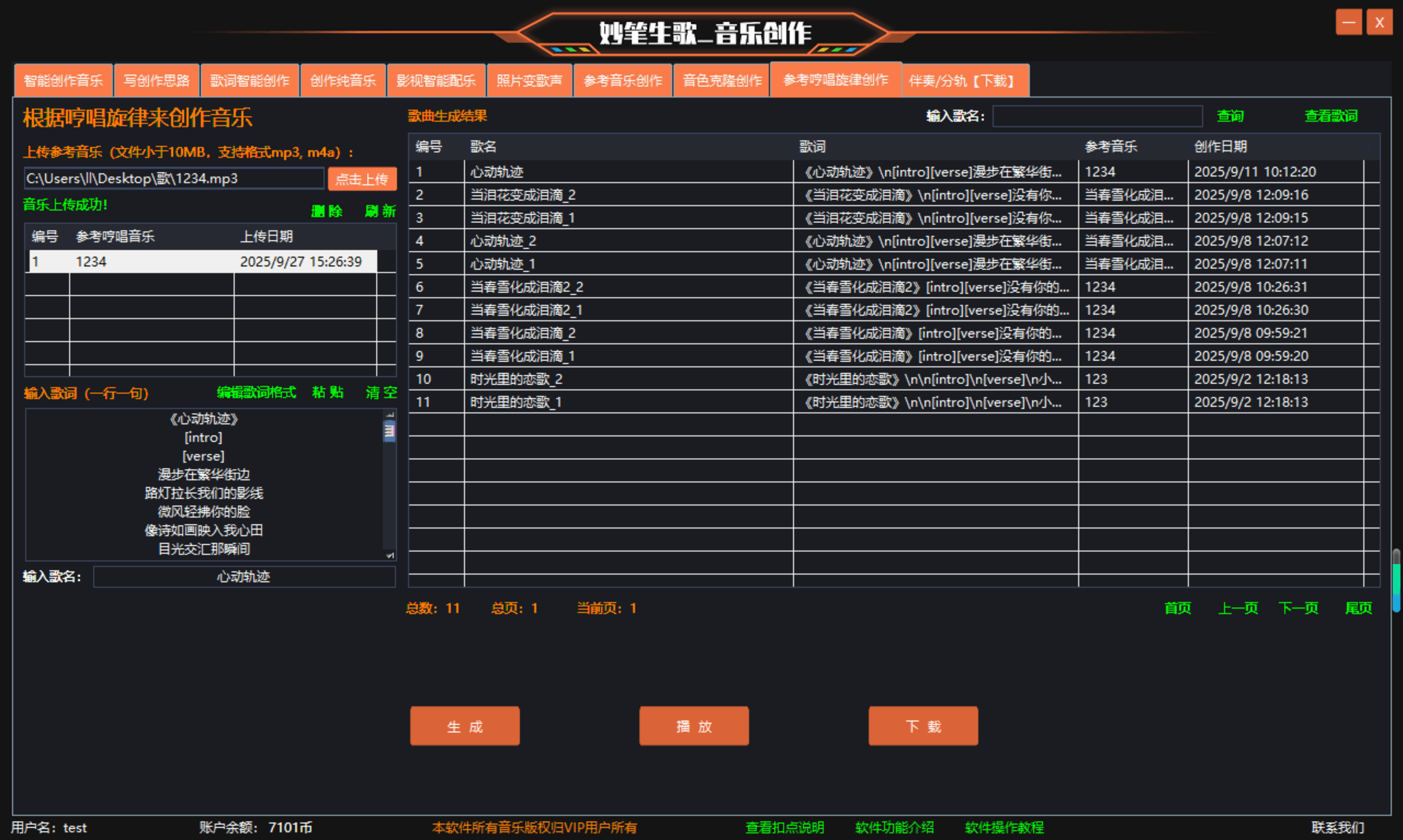1403x840 pixels.
Task: Click the 下载 download button
Action: click(923, 726)
